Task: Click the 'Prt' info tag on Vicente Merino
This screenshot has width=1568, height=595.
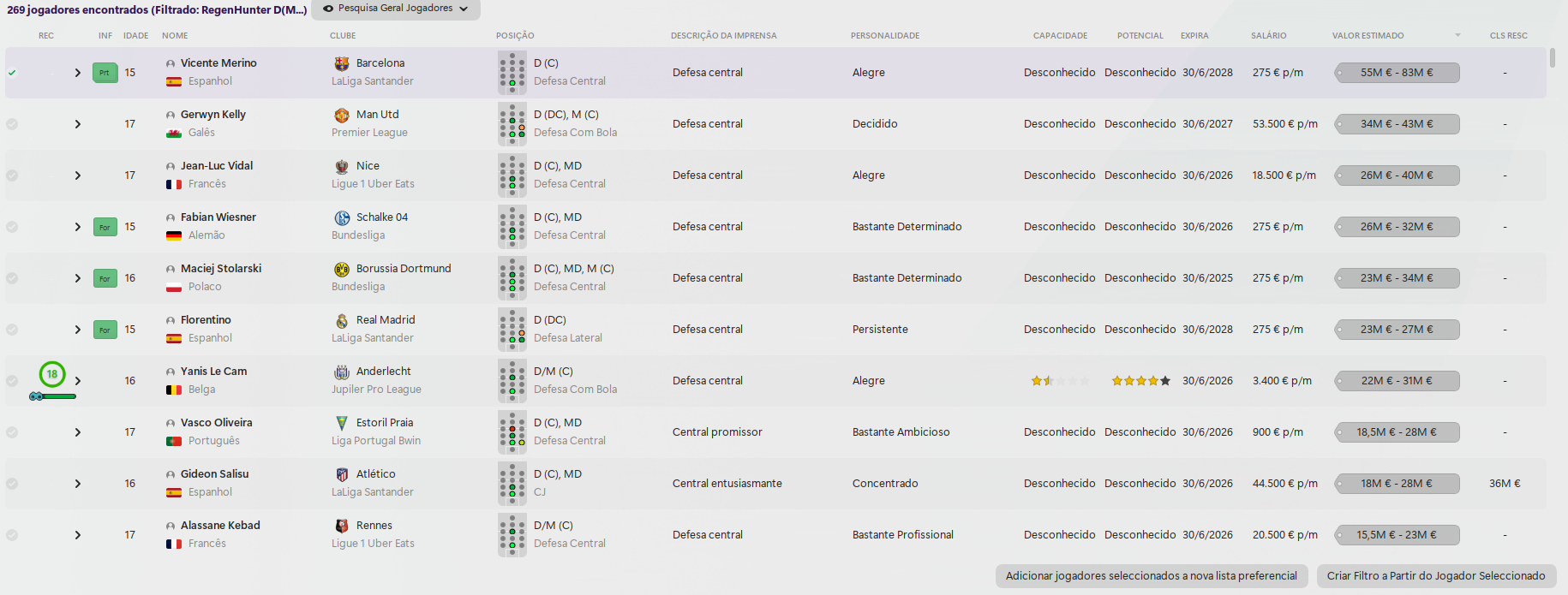Action: click(105, 73)
